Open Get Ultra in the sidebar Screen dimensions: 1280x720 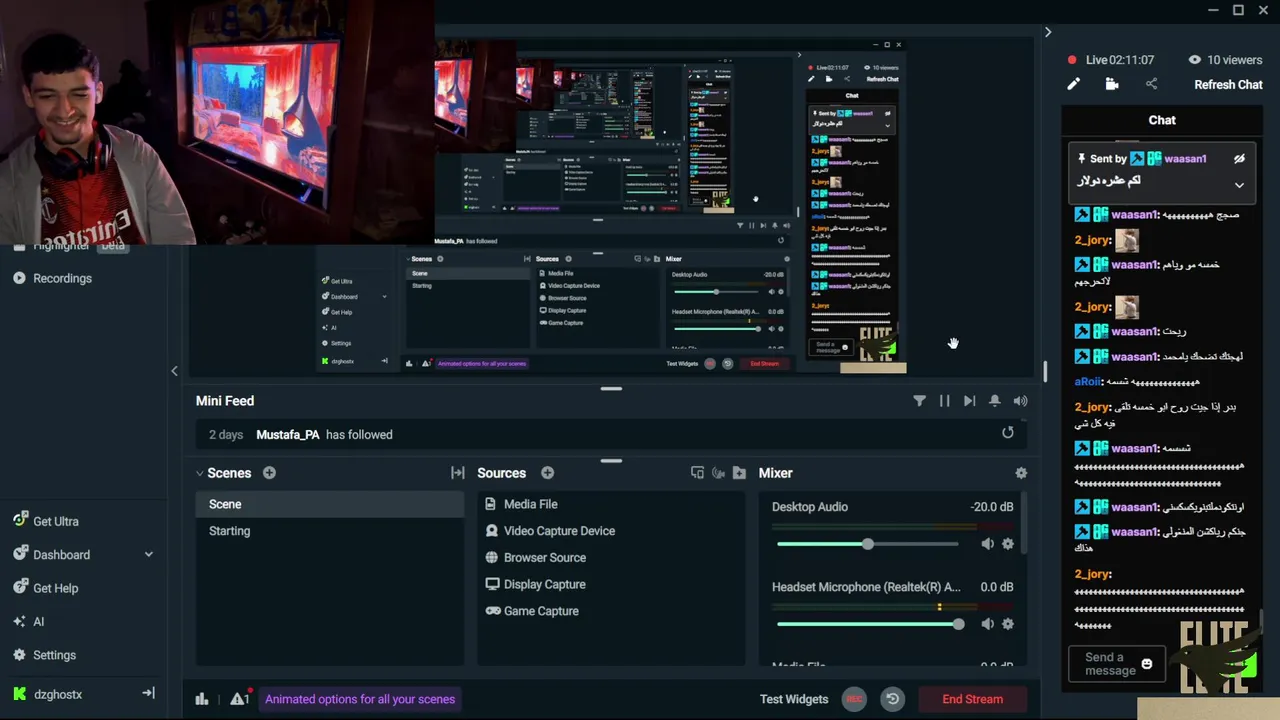[x=56, y=521]
